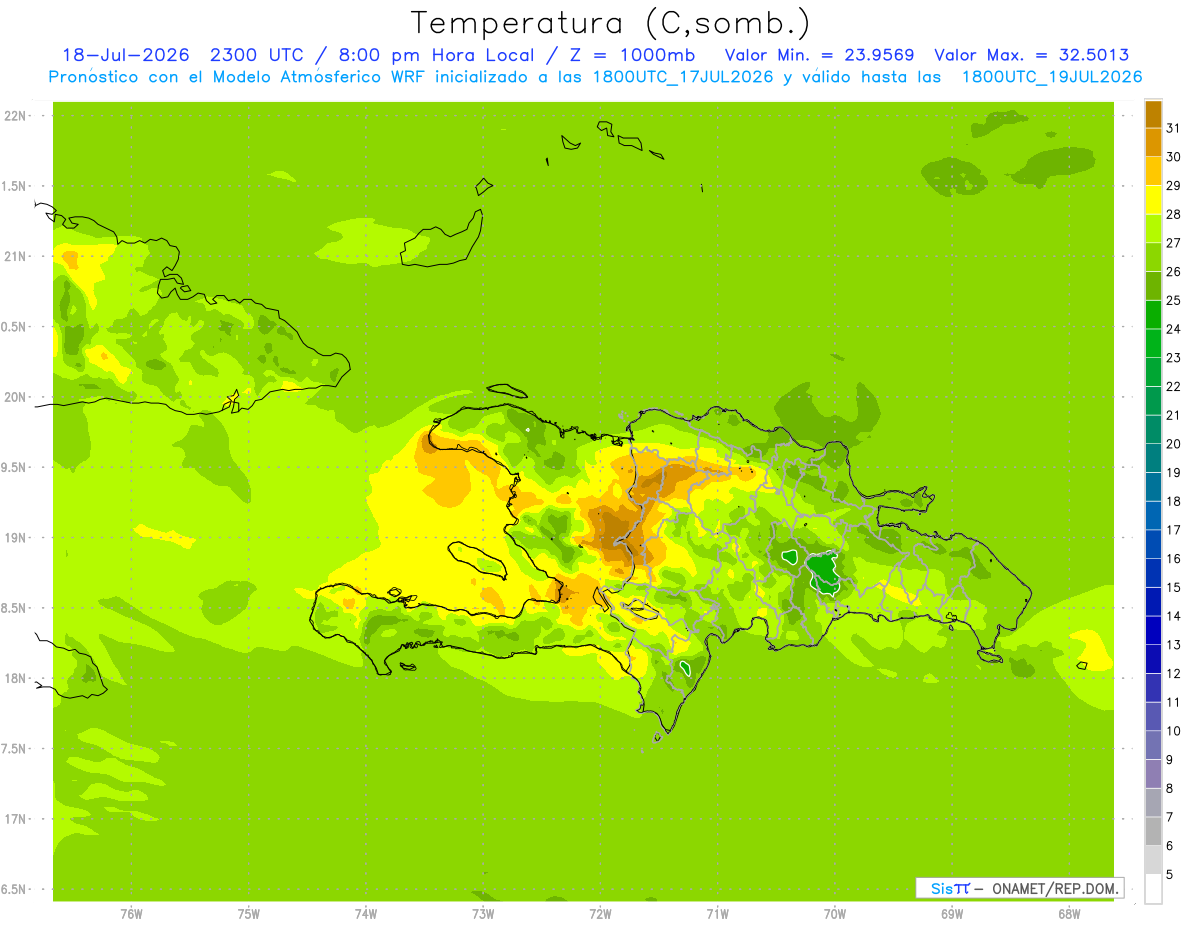Click the legend value "25"
1200x927 pixels.
1173,300
